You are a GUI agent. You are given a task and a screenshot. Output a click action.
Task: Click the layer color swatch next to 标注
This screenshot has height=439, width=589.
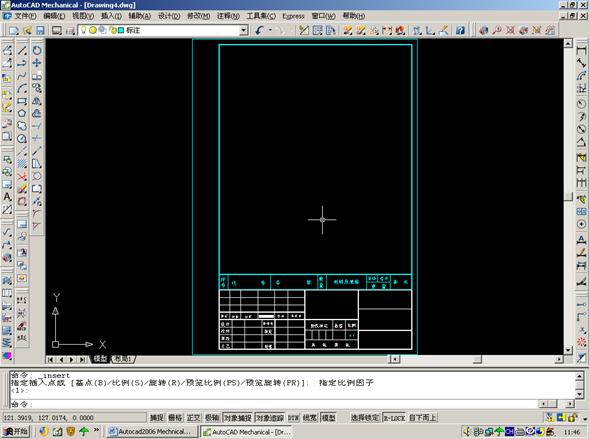pos(121,30)
